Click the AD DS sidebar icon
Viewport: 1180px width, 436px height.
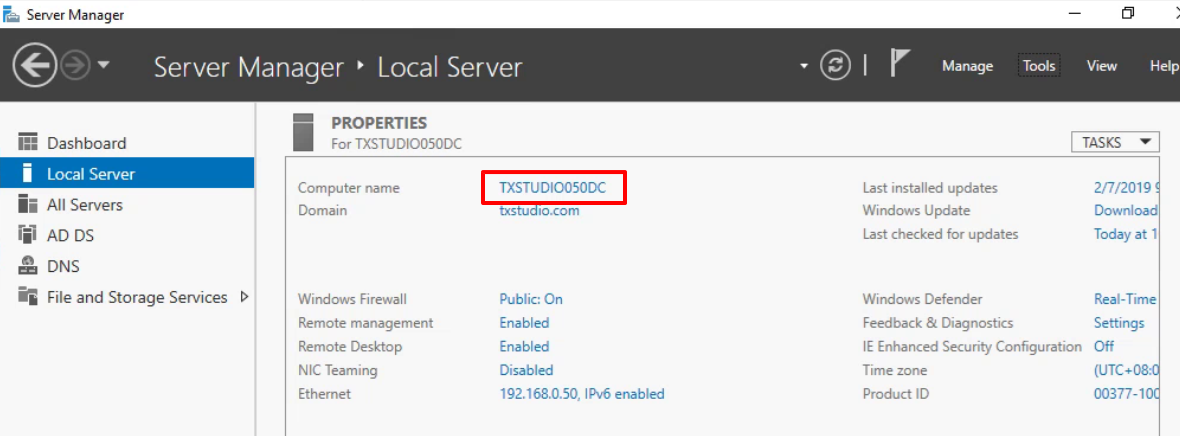tap(28, 235)
